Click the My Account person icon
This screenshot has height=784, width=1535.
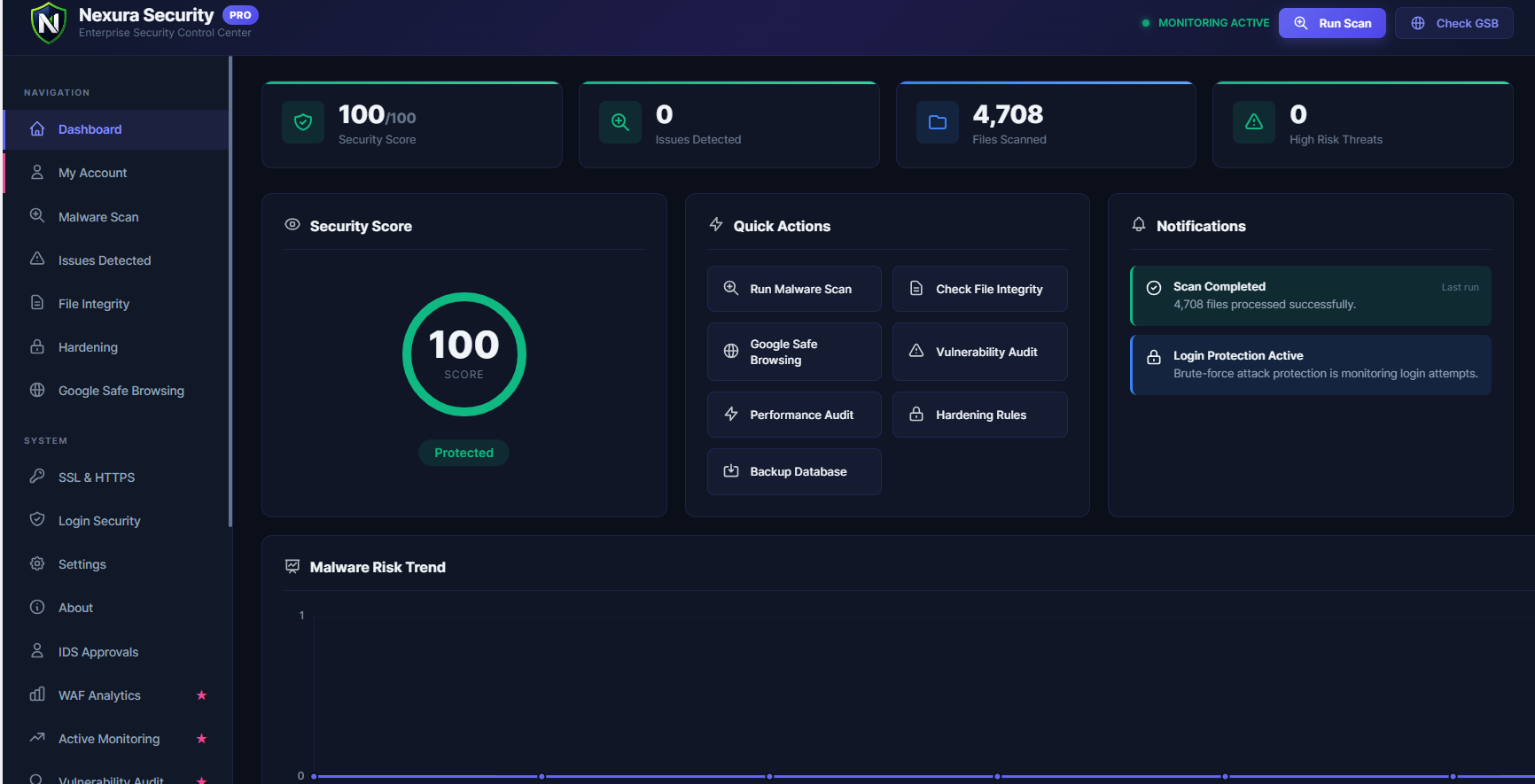[x=37, y=172]
